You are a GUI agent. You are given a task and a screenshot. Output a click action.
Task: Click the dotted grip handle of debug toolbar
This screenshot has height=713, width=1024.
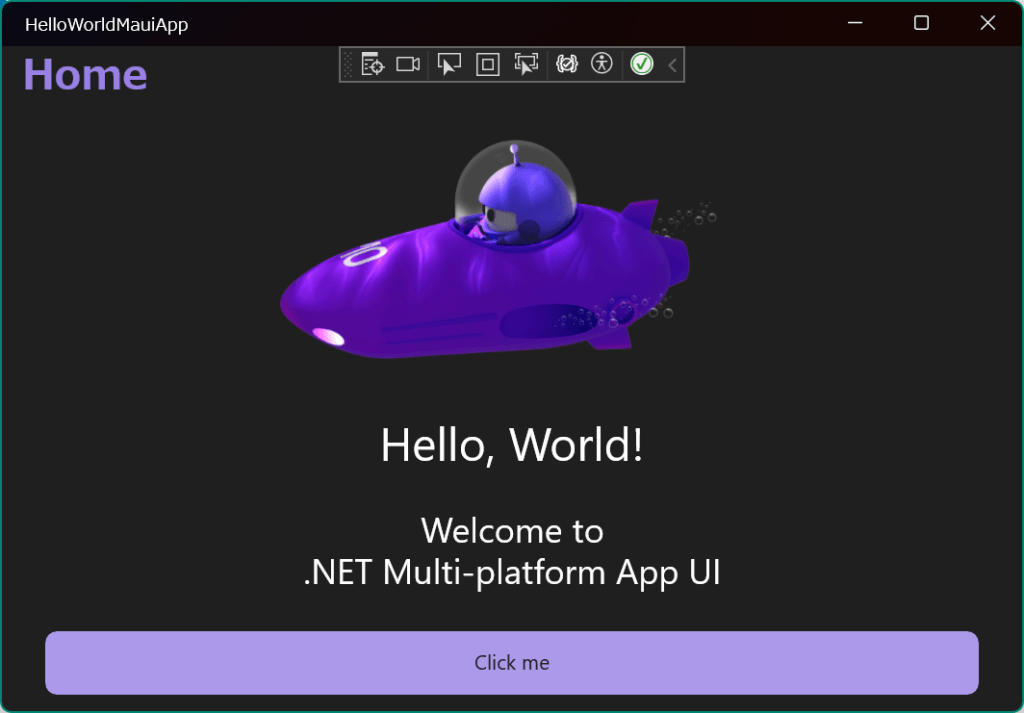point(348,65)
